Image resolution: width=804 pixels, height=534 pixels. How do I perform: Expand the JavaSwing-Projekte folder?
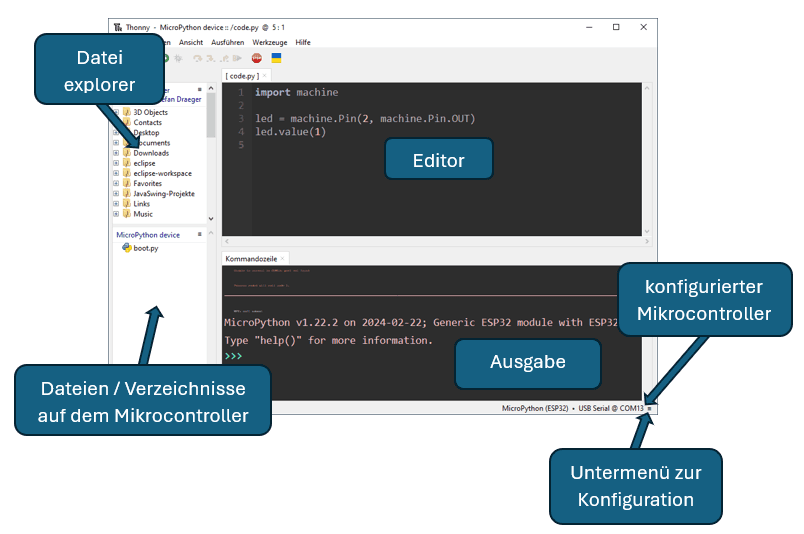(x=116, y=194)
